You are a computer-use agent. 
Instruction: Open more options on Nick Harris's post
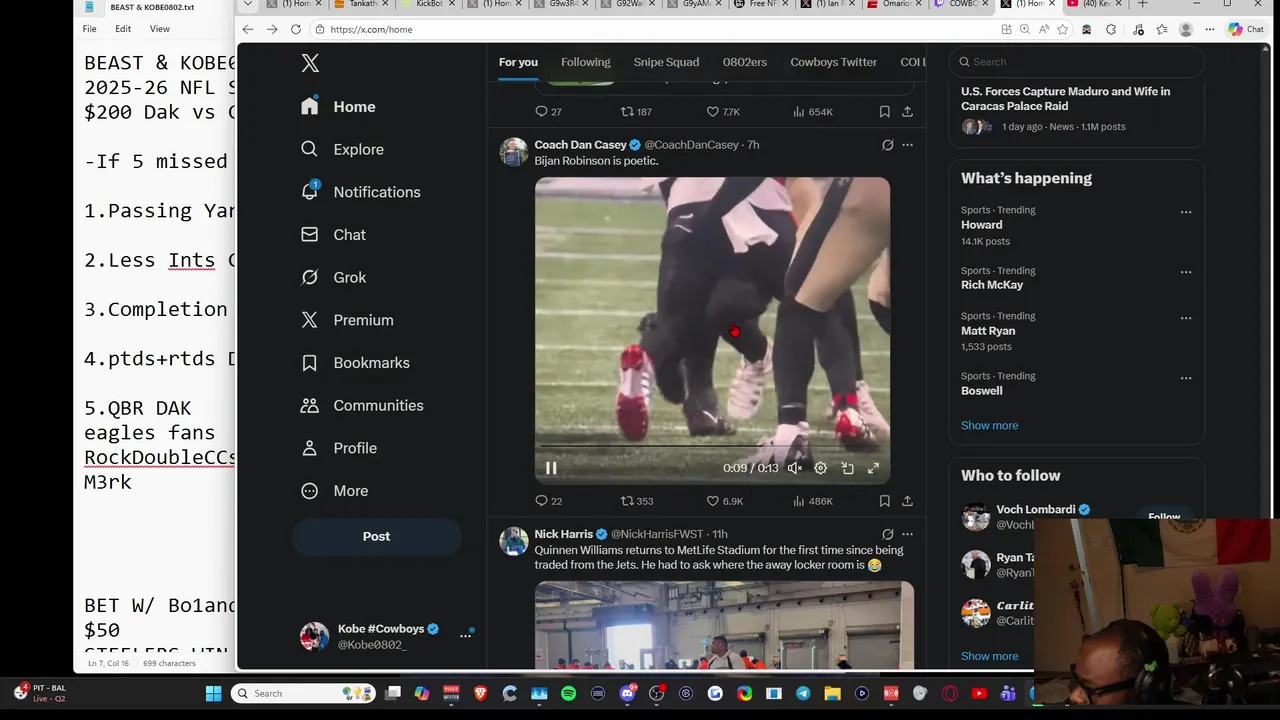coord(907,534)
